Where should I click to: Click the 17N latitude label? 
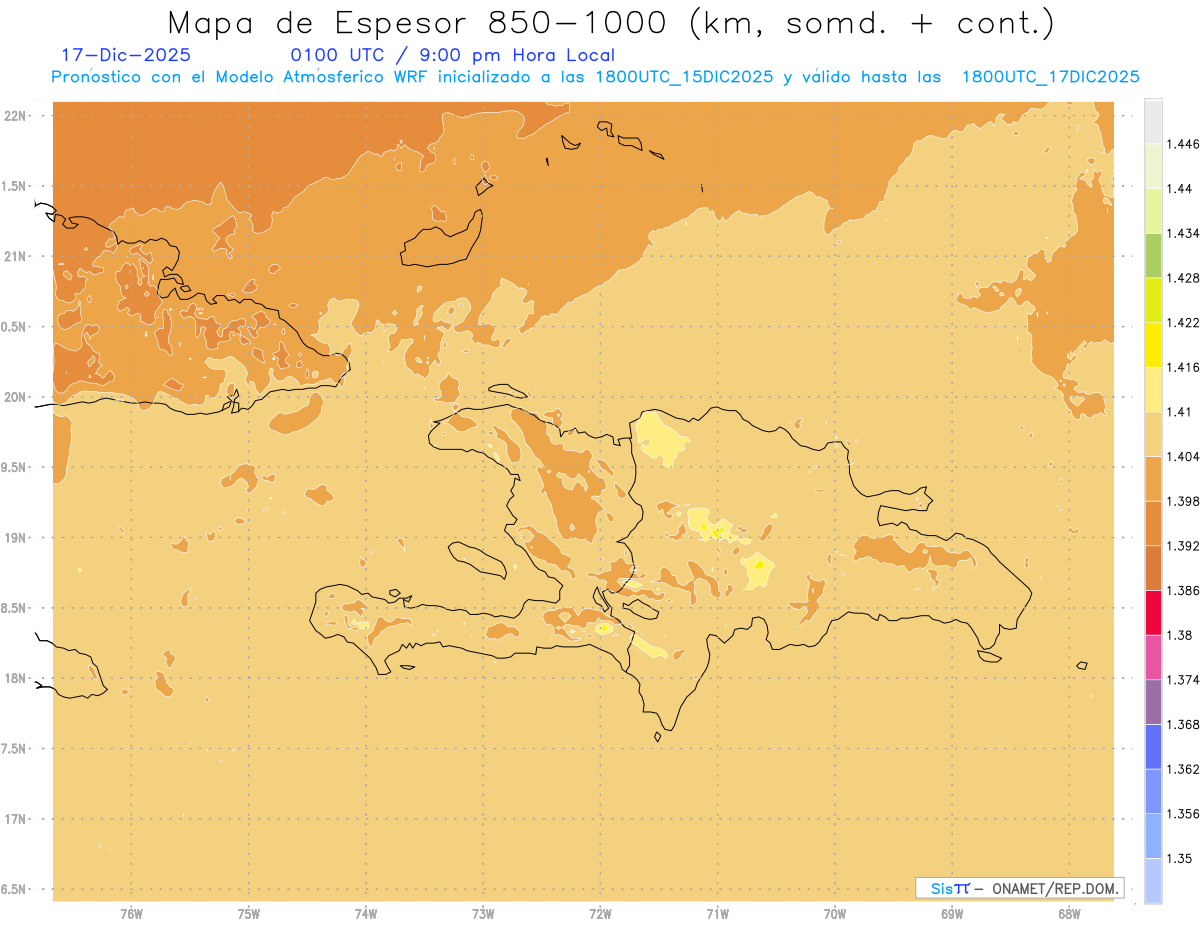(17, 819)
